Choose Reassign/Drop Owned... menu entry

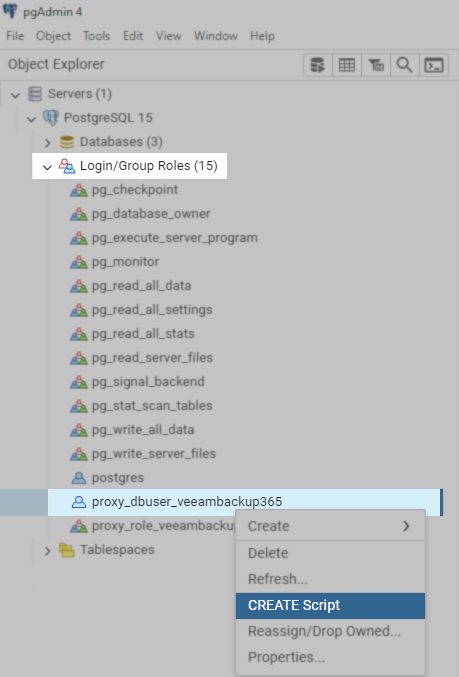pos(330,631)
